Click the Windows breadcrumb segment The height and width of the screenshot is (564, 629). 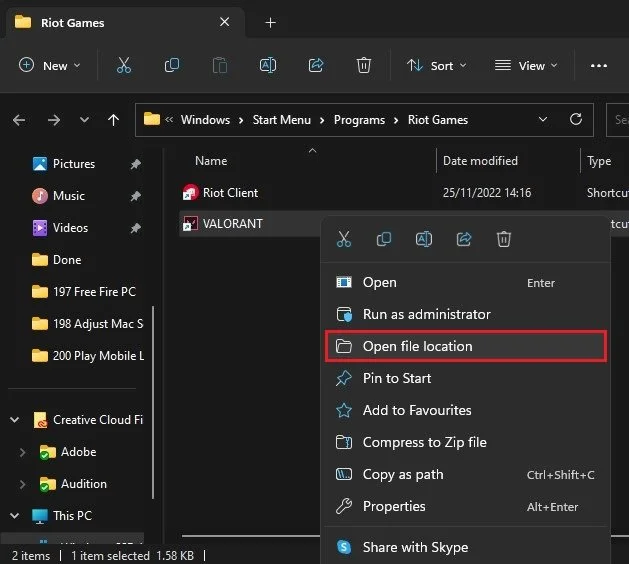click(205, 120)
